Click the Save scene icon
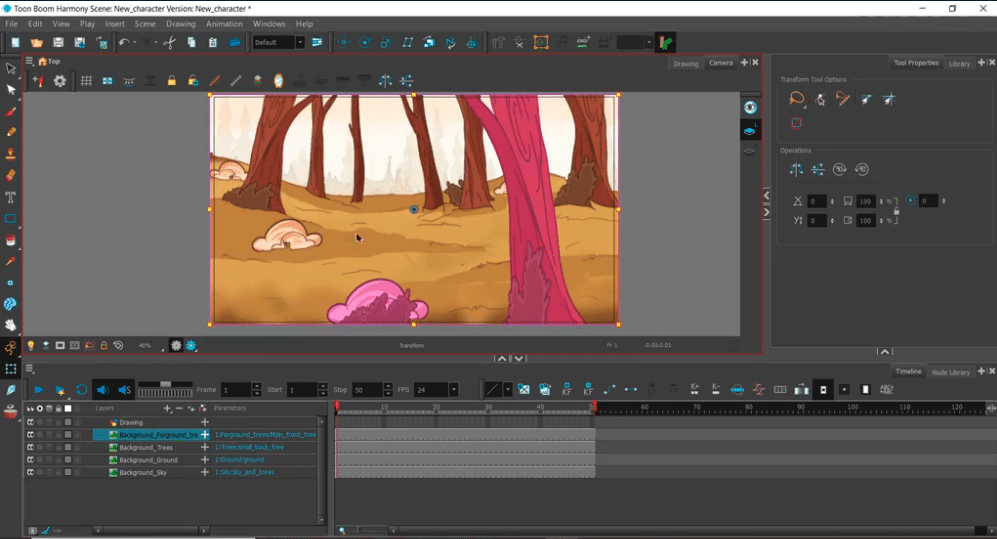 pyautogui.click(x=58, y=42)
